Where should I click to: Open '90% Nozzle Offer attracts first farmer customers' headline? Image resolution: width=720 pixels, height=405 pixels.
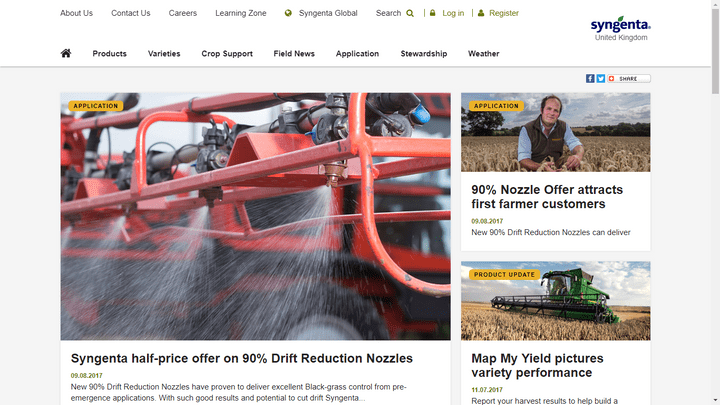pos(547,197)
